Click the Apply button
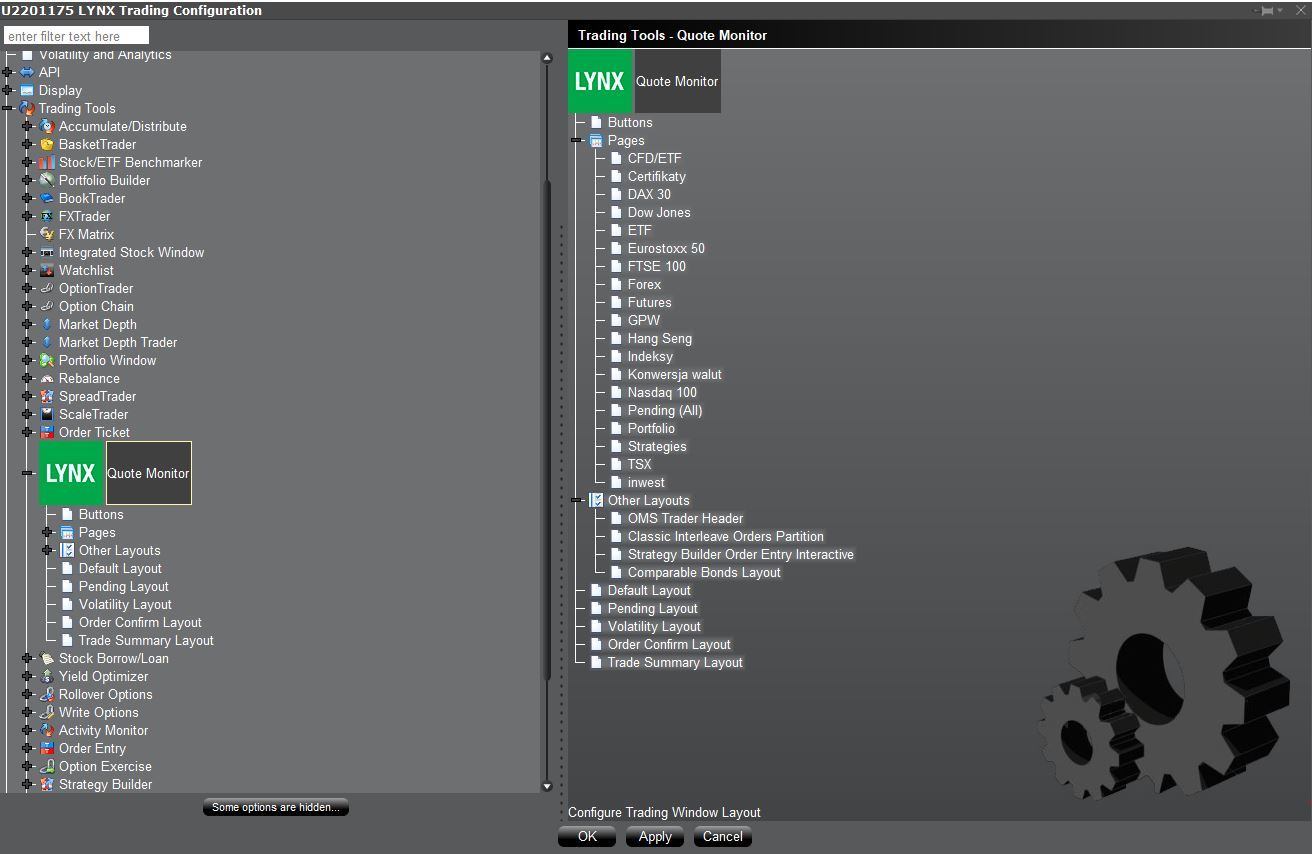 (655, 836)
